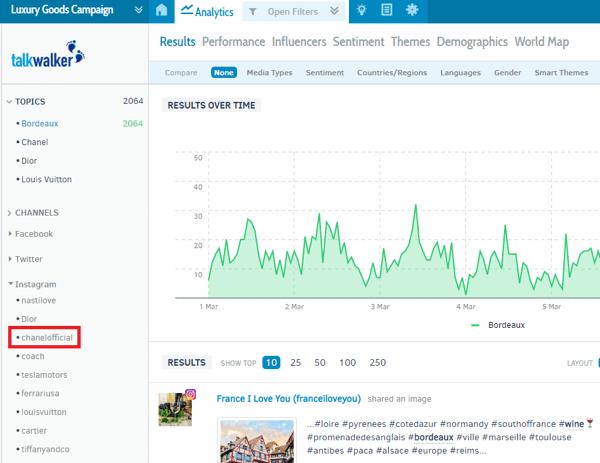
Task: Click the lightbulb insights icon
Action: 361,10
